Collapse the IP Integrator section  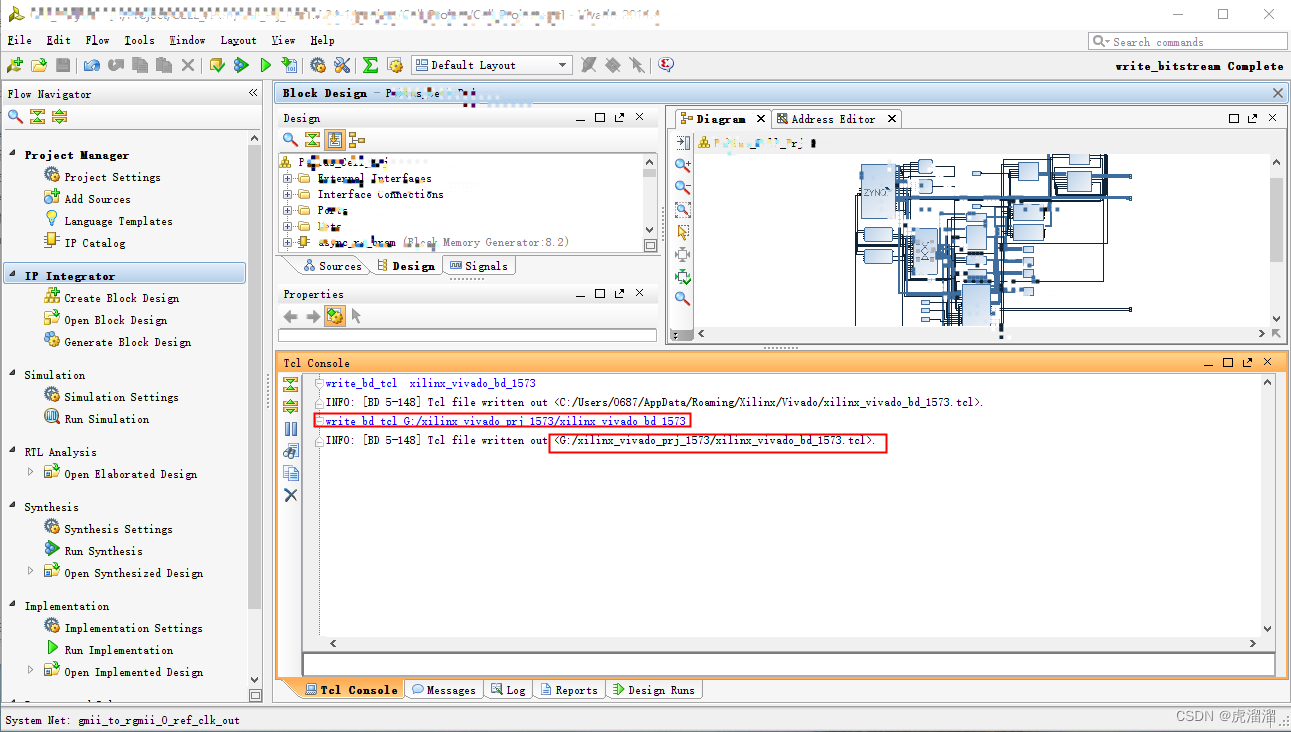pos(12,272)
